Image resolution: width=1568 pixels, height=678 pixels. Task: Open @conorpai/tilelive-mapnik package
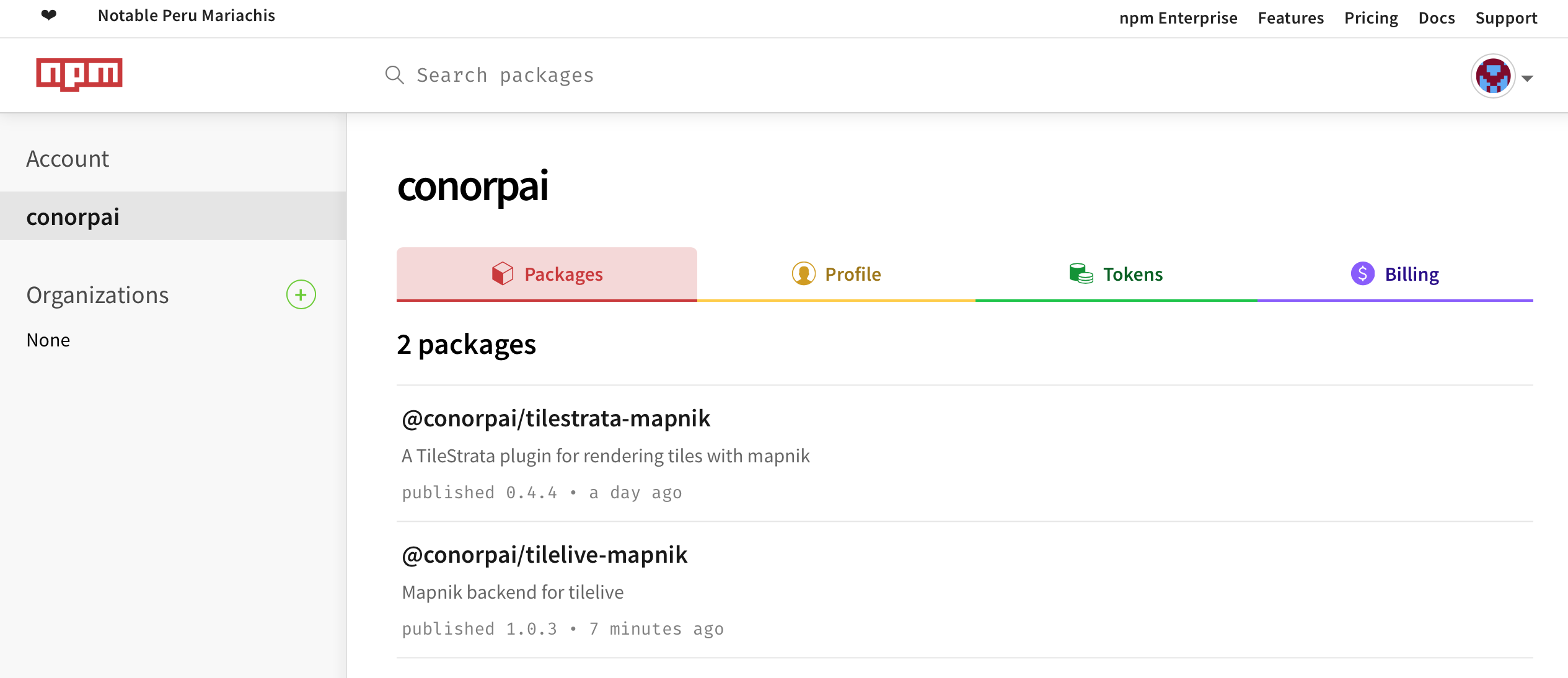pos(545,555)
